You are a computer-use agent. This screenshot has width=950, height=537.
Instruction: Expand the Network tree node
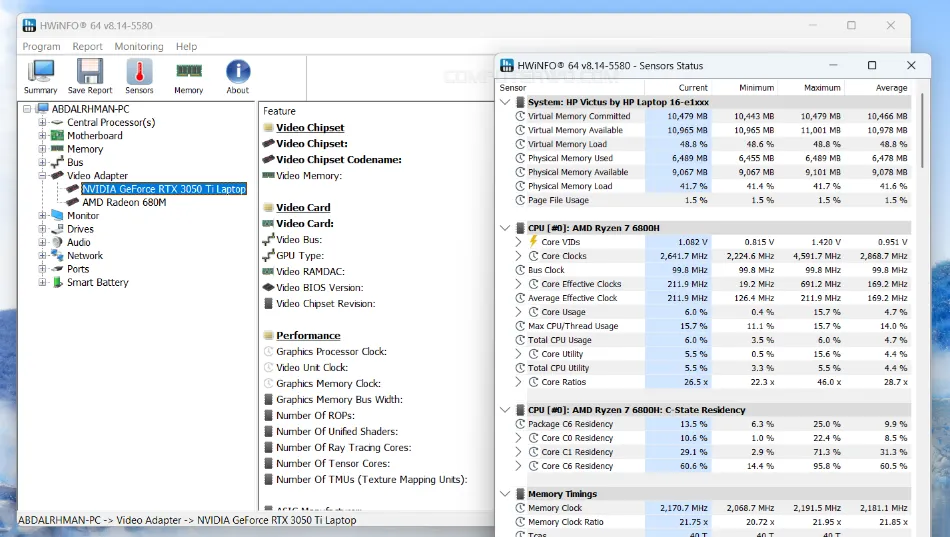coord(42,256)
